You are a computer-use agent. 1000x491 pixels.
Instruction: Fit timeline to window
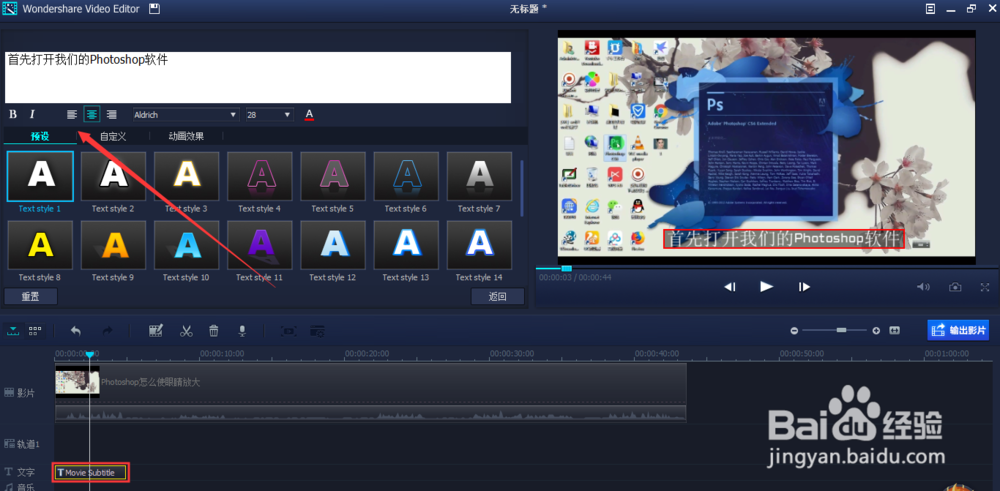[894, 330]
